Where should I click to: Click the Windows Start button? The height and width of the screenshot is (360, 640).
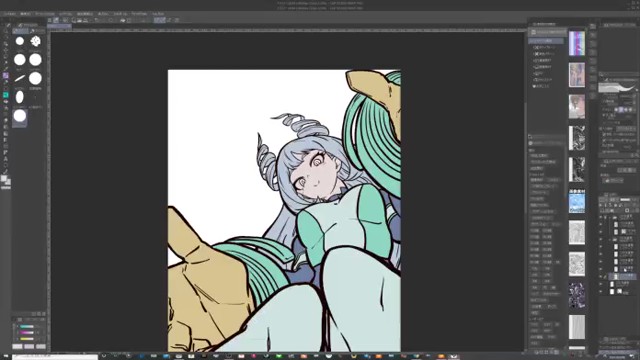click(6, 357)
